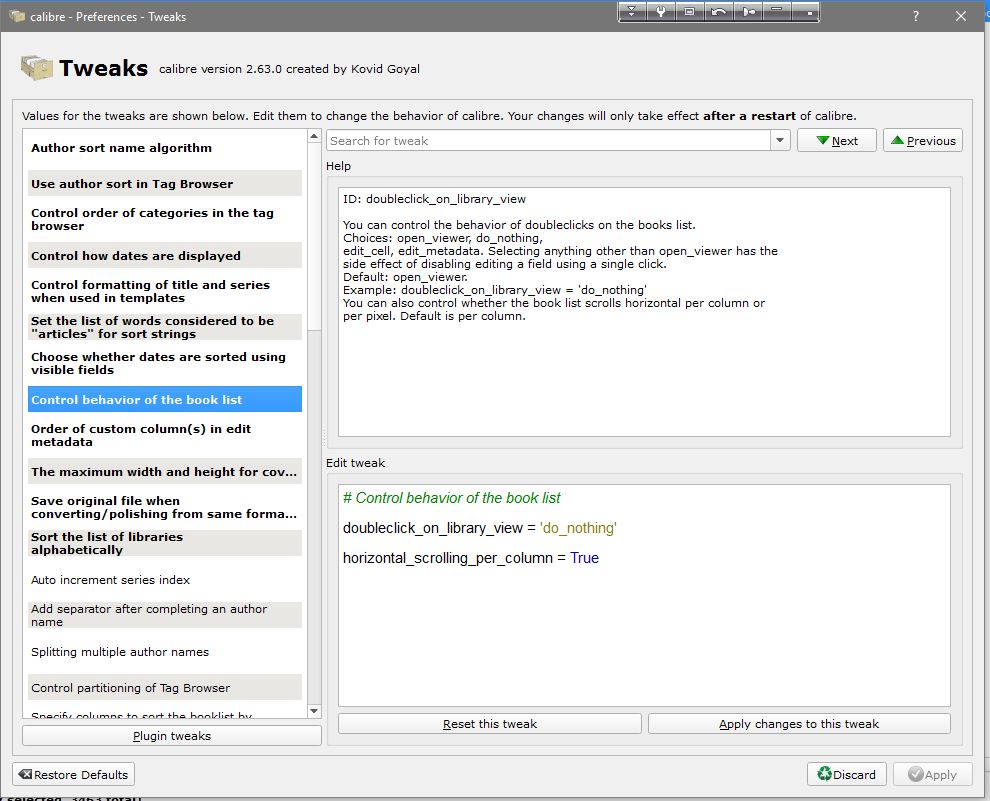Click the undo arrow in floating toolbar
This screenshot has height=801, width=990.
(719, 12)
